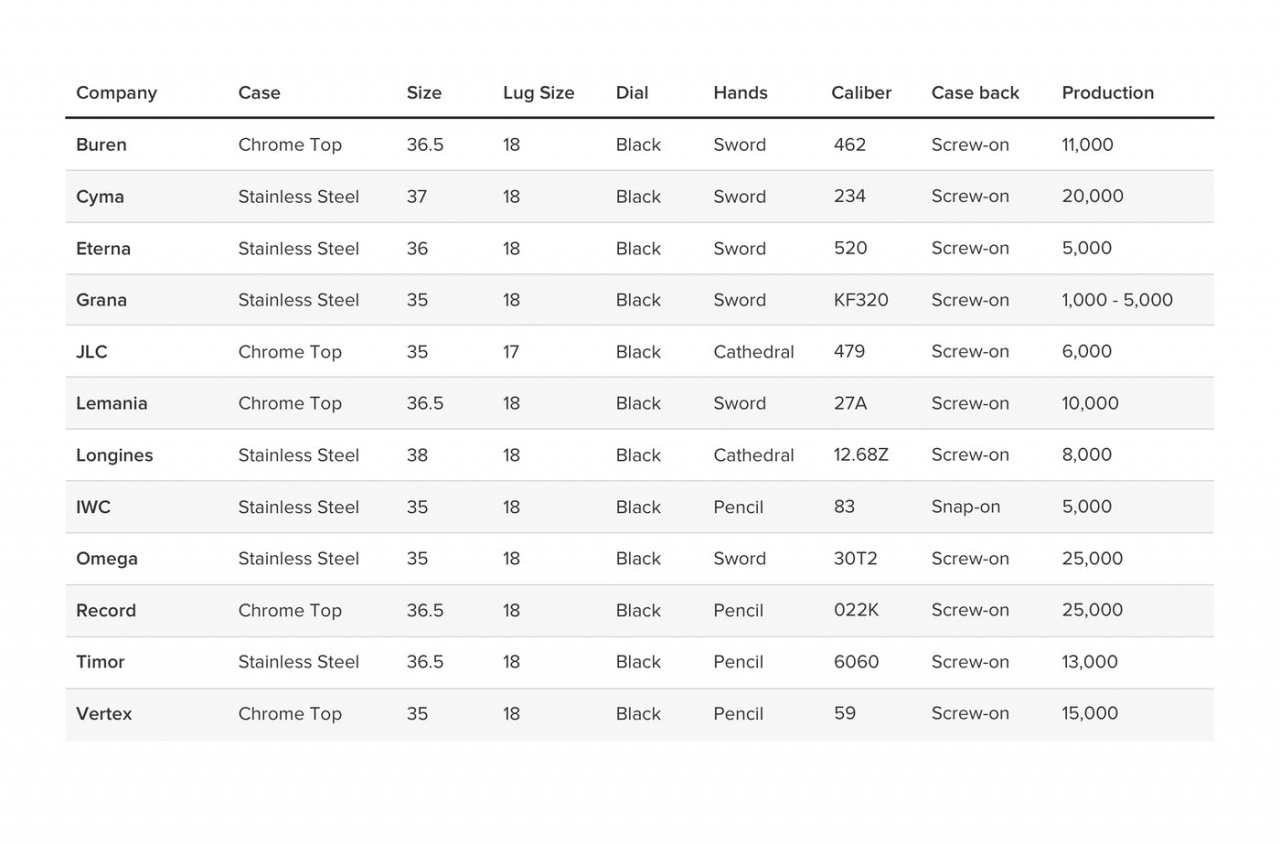Click the 6060 caliber value
1280x844 pixels.
[856, 662]
